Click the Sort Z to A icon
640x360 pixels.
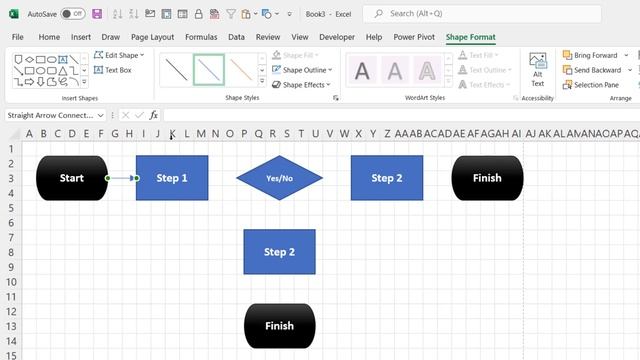click(133, 14)
